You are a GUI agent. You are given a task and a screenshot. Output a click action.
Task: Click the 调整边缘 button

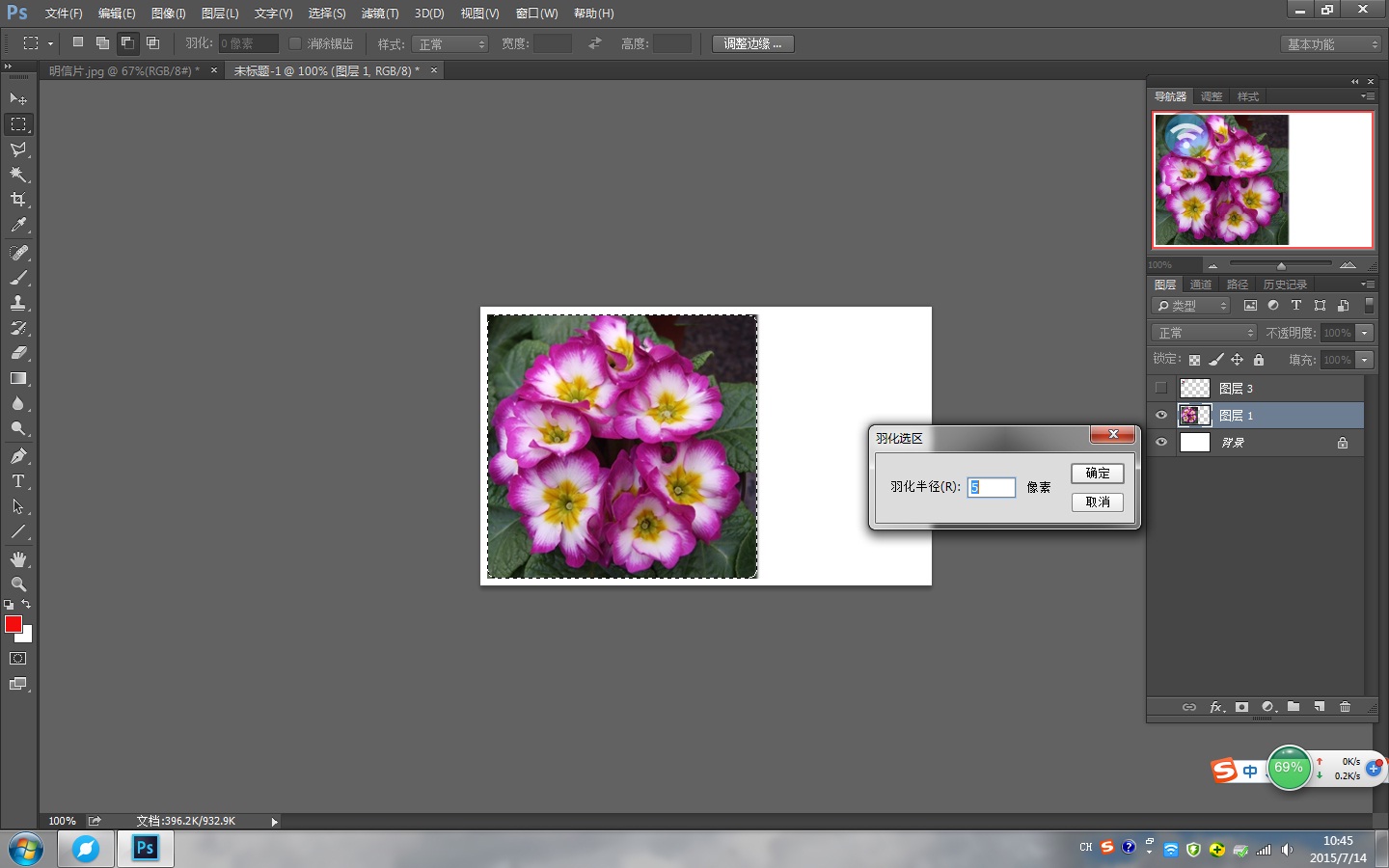[753, 44]
